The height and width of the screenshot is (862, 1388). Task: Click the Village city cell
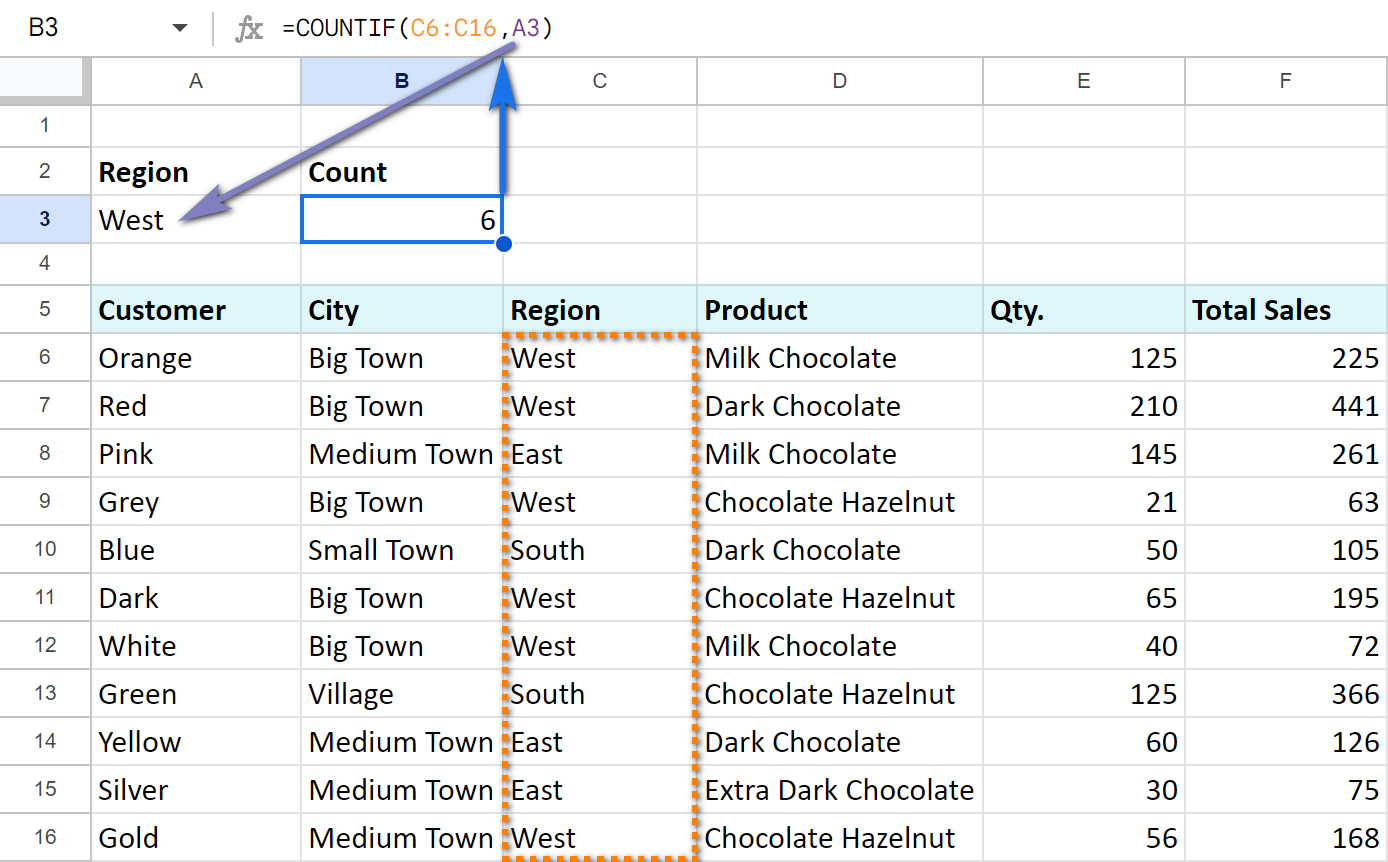(x=401, y=694)
